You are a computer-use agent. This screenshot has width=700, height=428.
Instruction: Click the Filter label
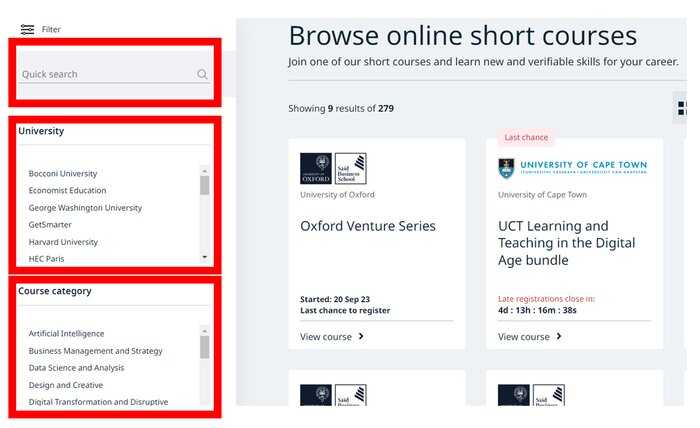(x=51, y=29)
